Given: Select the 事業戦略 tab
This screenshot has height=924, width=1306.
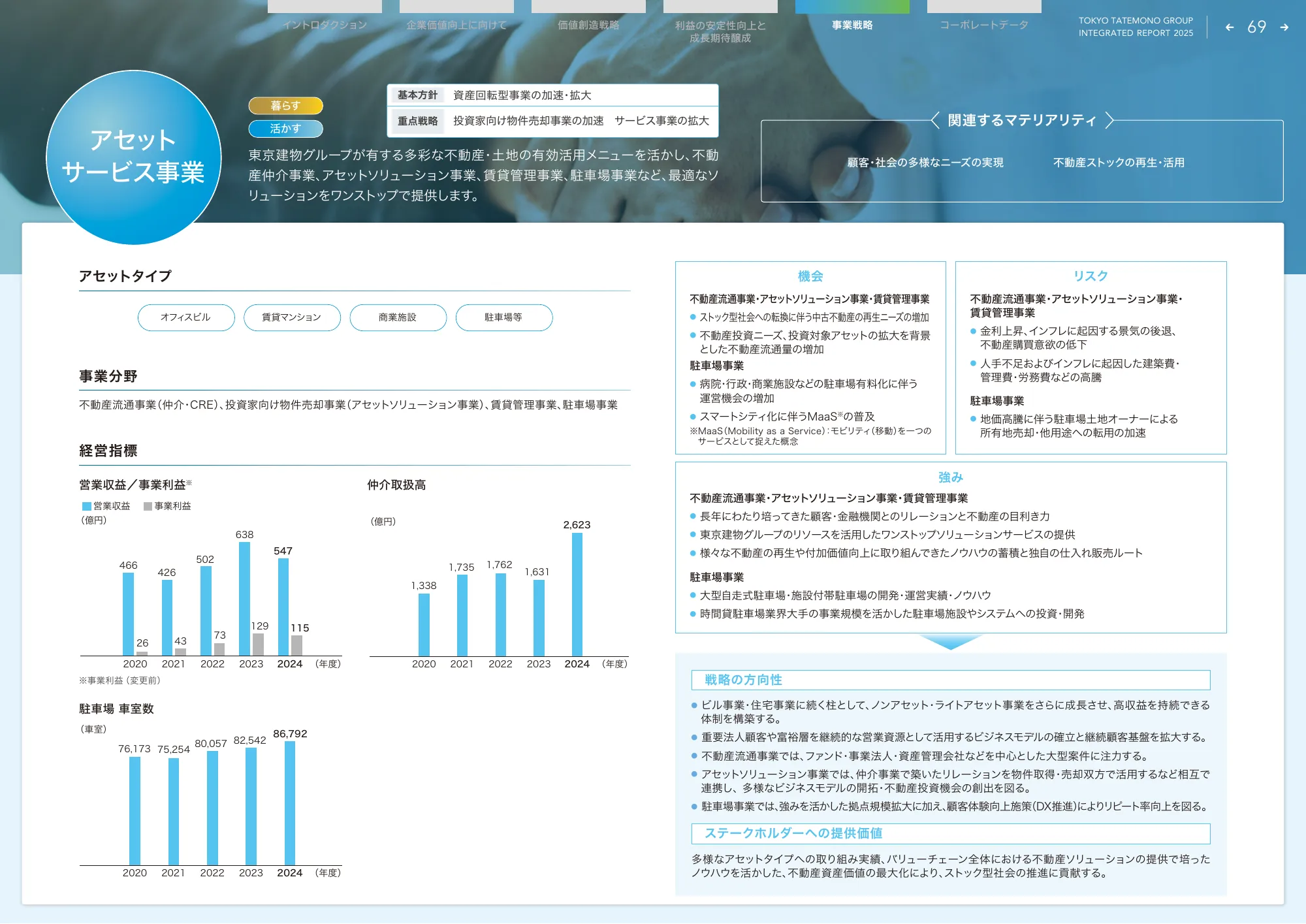Looking at the screenshot, I should tap(852, 25).
